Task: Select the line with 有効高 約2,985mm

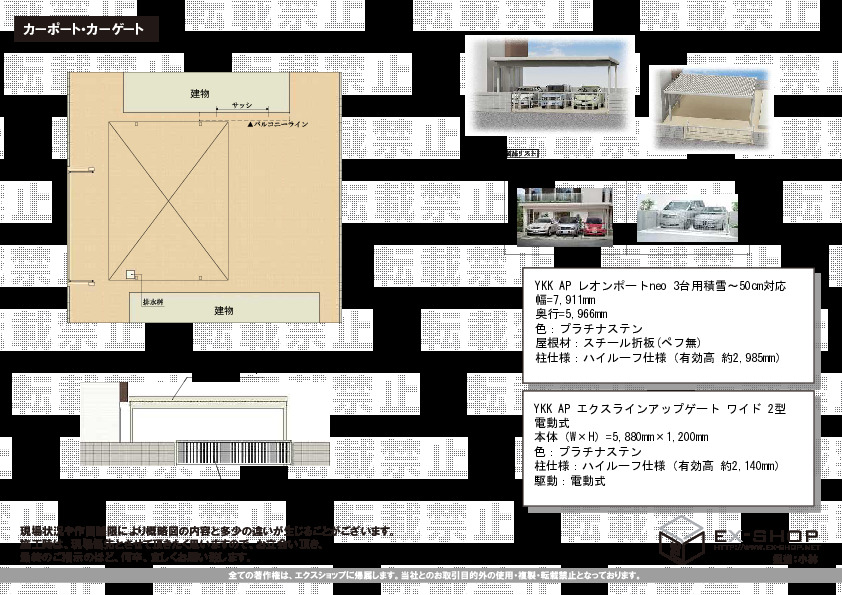Action: point(658,358)
